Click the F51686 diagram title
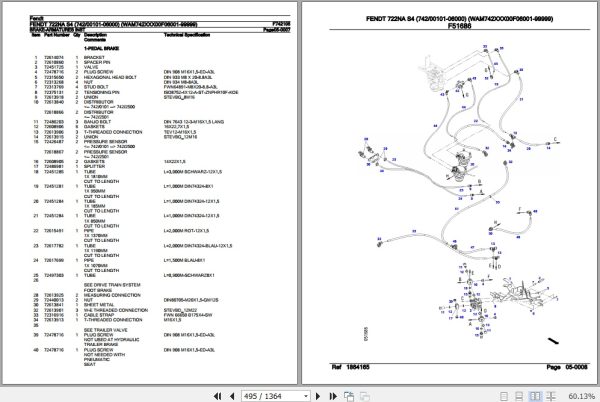This screenshot has width=600, height=402. (460, 26)
